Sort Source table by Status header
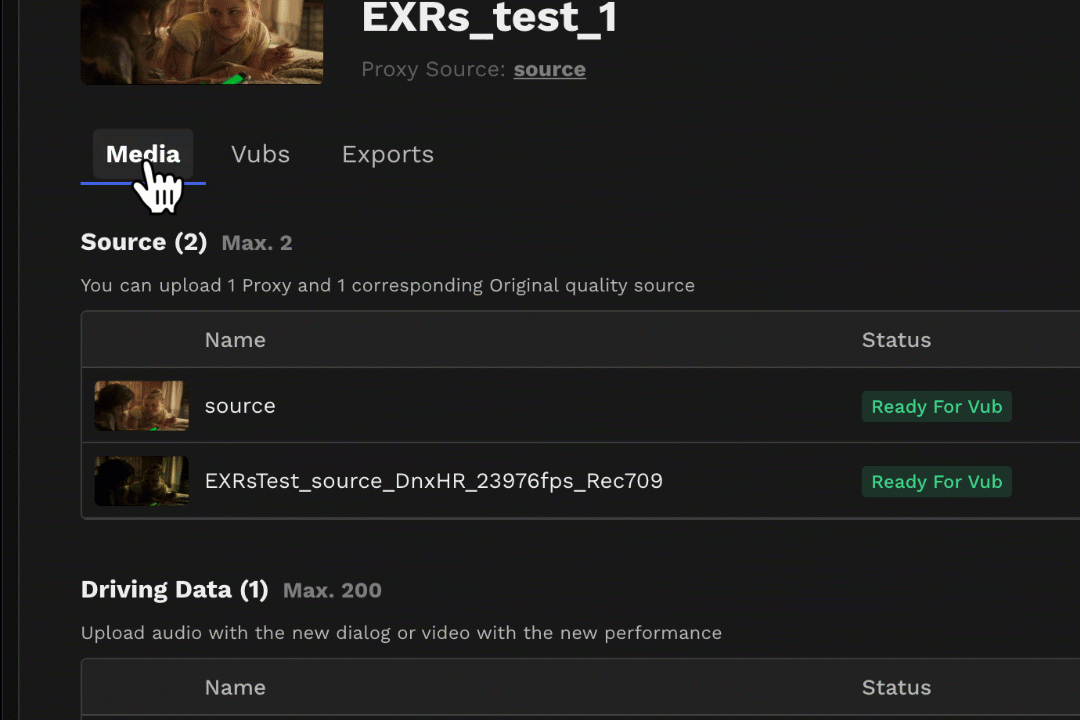This screenshot has width=1080, height=720. click(x=896, y=340)
